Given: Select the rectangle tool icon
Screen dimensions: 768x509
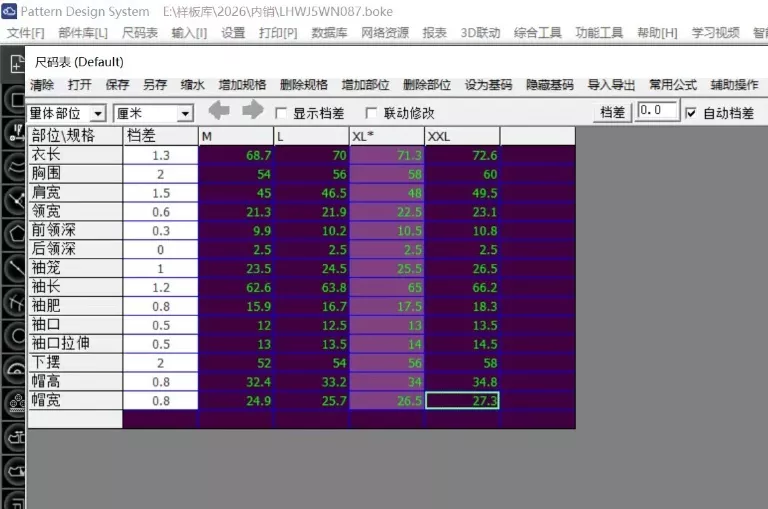Looking at the screenshot, I should [16, 100].
